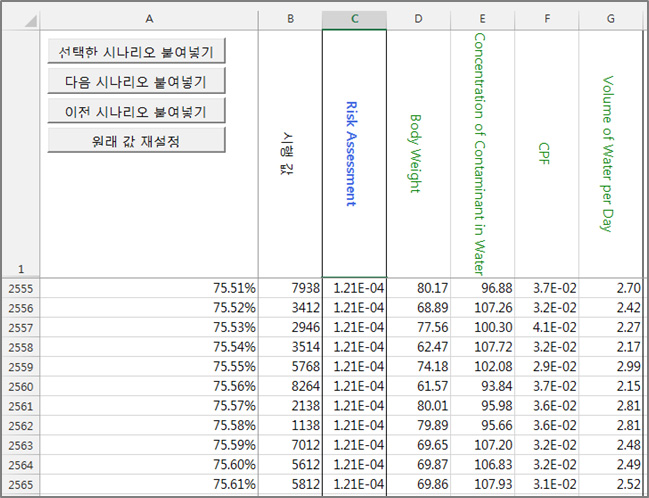
Task: Click trial value cell 5612
Action: [x=290, y=464]
